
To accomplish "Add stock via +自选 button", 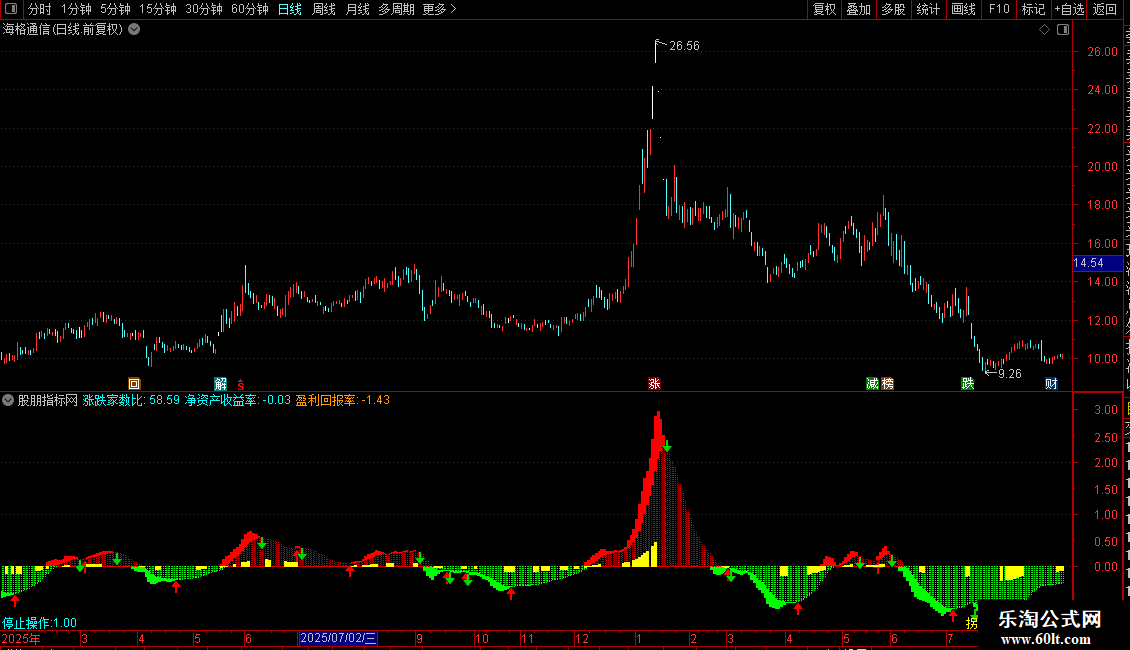I will coord(1069,9).
